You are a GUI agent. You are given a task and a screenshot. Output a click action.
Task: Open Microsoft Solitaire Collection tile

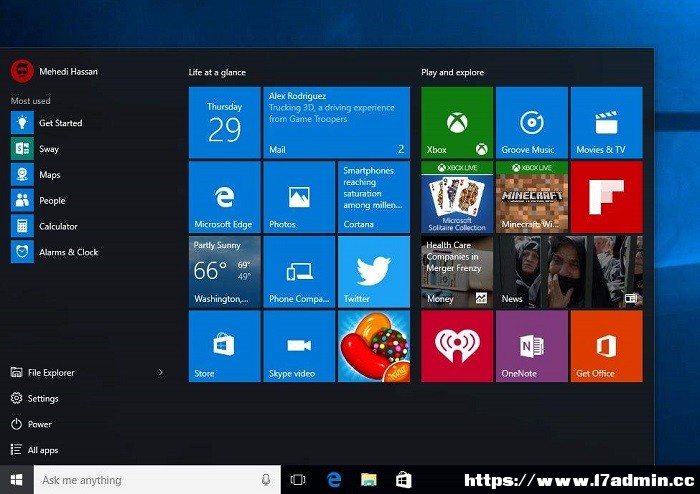point(457,197)
